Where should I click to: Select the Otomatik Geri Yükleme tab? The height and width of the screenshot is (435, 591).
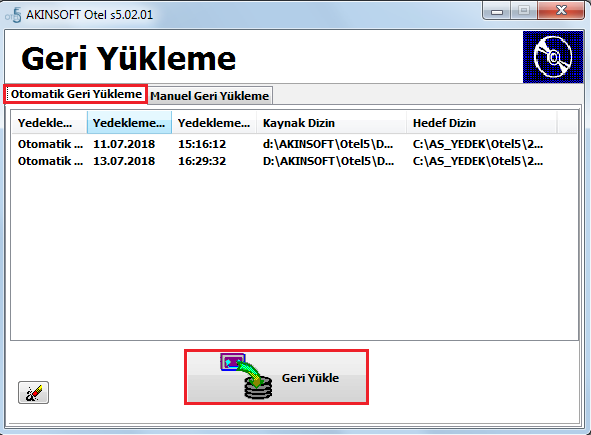(76, 94)
